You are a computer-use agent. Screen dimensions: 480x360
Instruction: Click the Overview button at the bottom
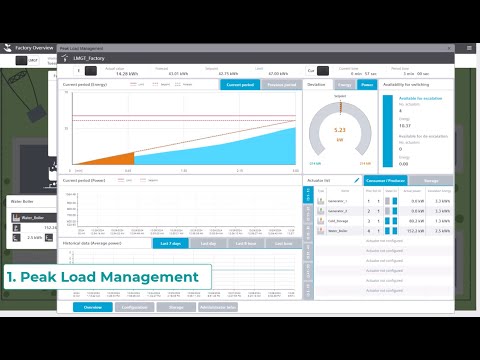tap(93, 307)
